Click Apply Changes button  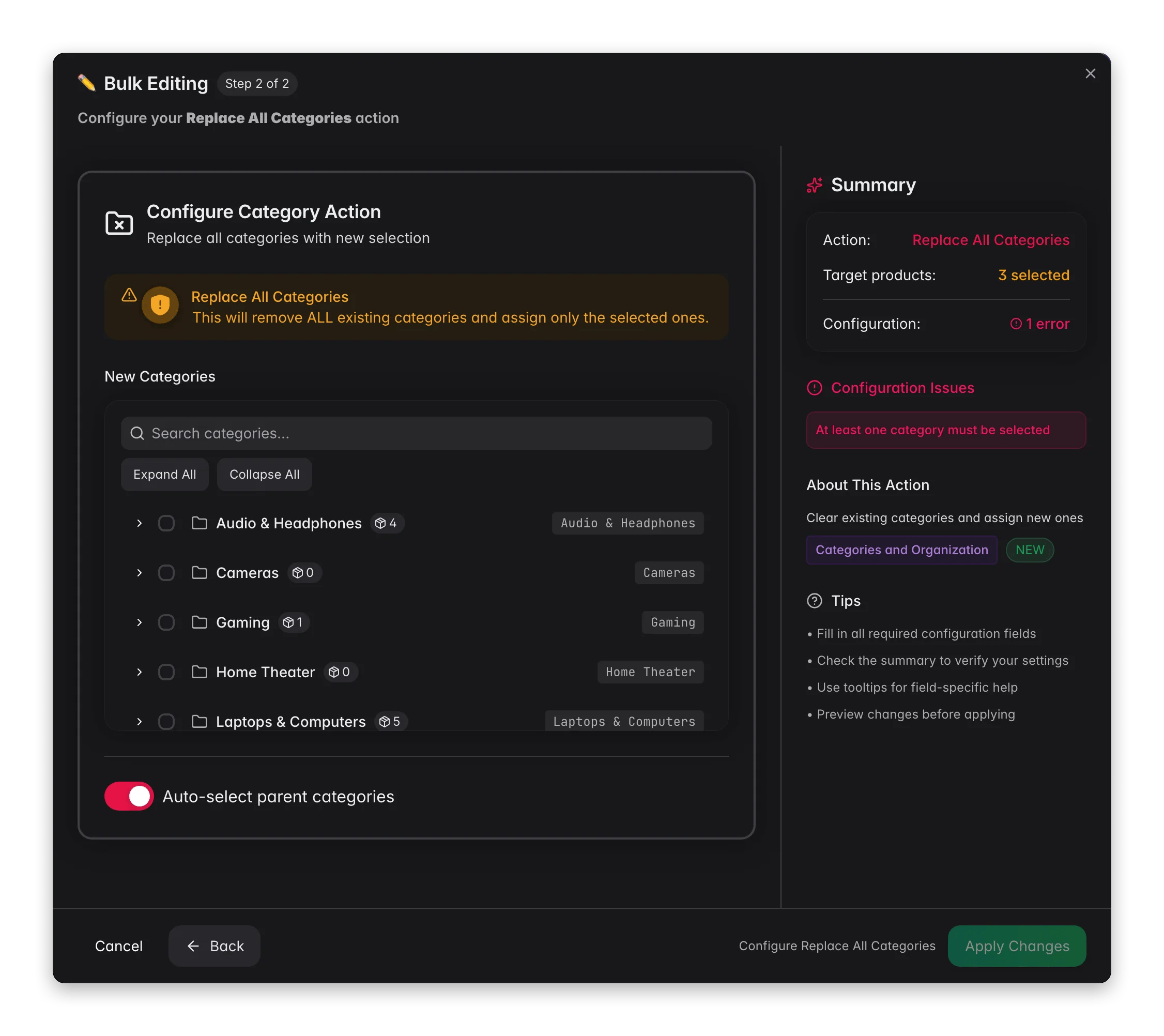click(x=1017, y=946)
